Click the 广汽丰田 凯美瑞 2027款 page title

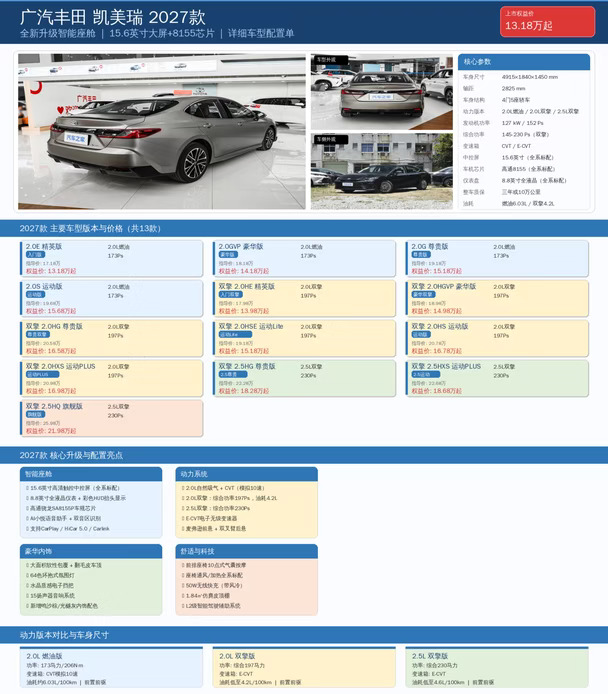point(113,17)
